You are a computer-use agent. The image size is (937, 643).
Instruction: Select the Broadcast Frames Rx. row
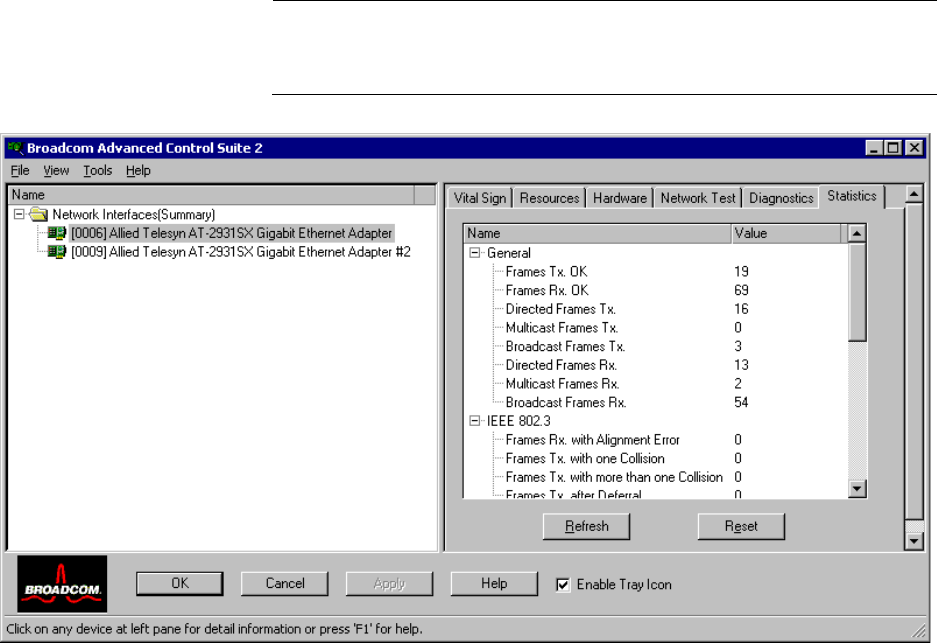click(x=566, y=402)
